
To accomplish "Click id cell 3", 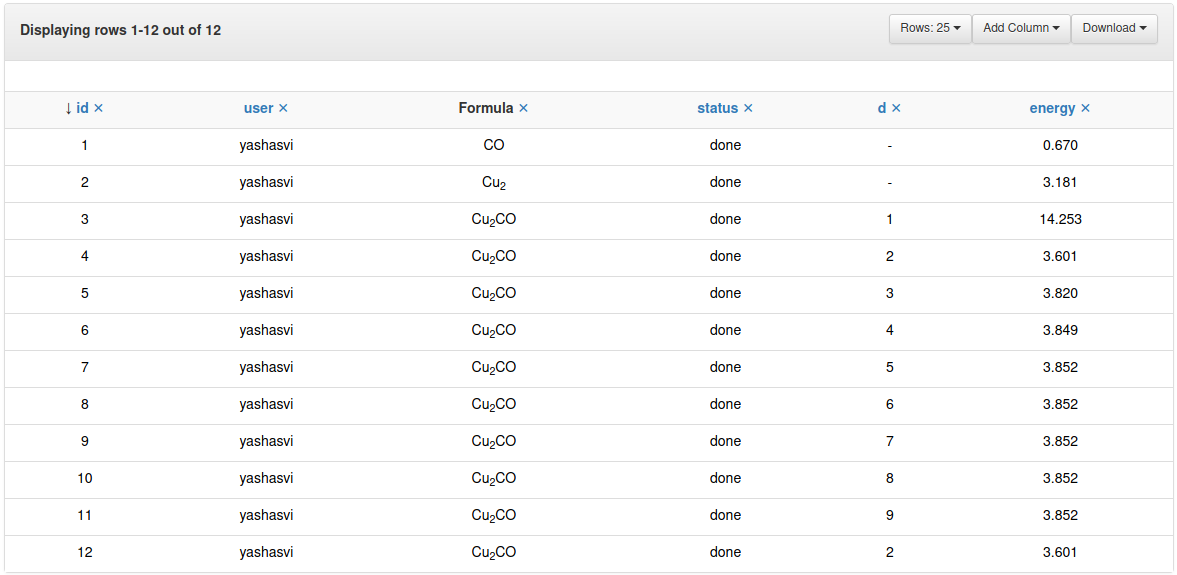I will tap(85, 219).
